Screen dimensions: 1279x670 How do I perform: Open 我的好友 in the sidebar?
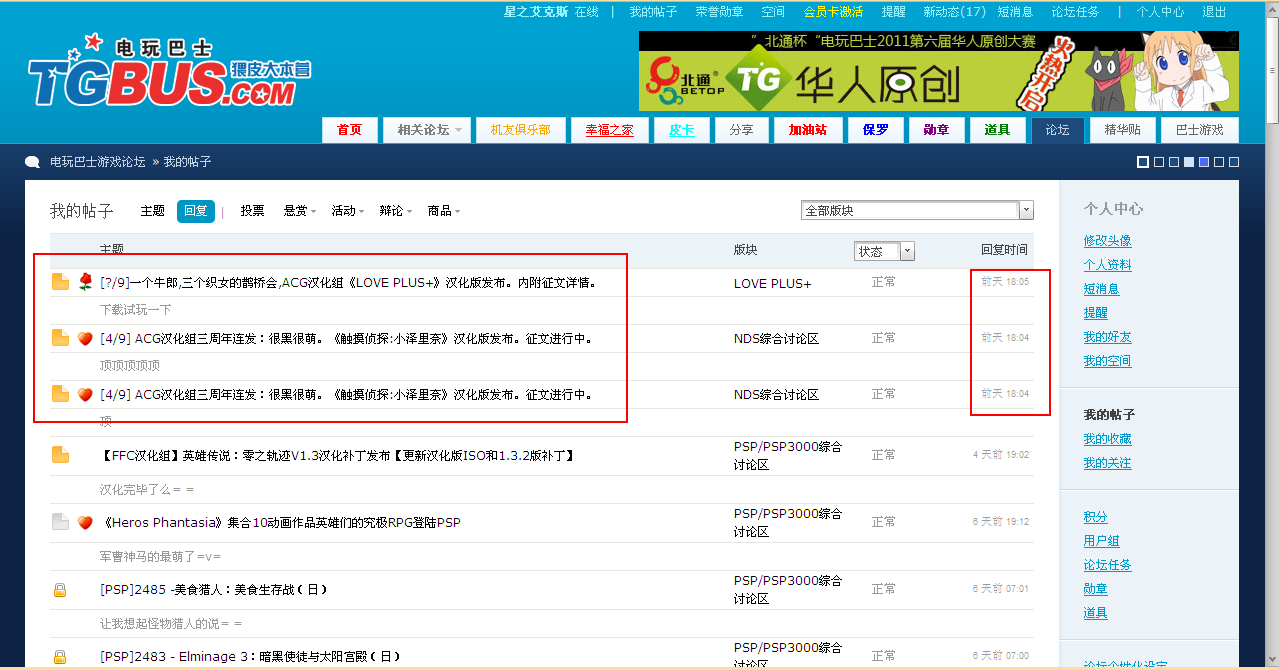[1108, 337]
